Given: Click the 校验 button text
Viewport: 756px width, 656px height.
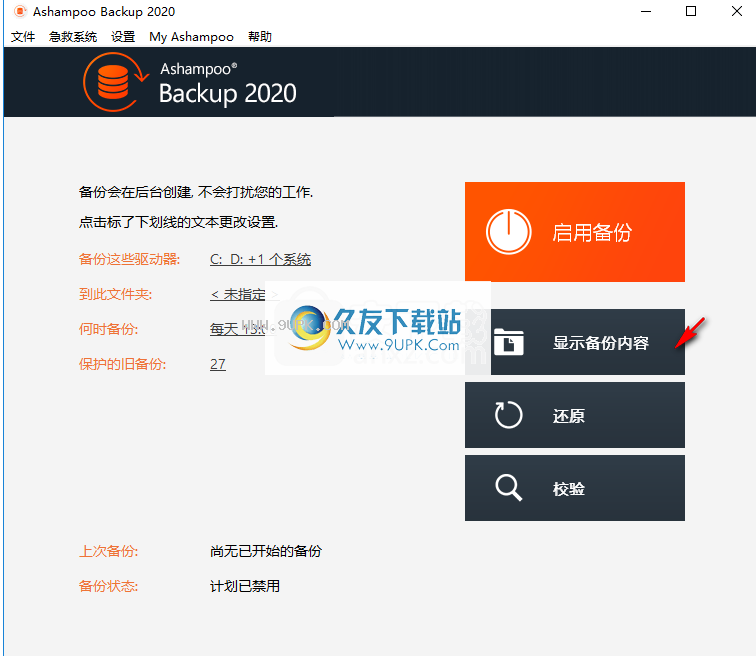Looking at the screenshot, I should pyautogui.click(x=569, y=489).
